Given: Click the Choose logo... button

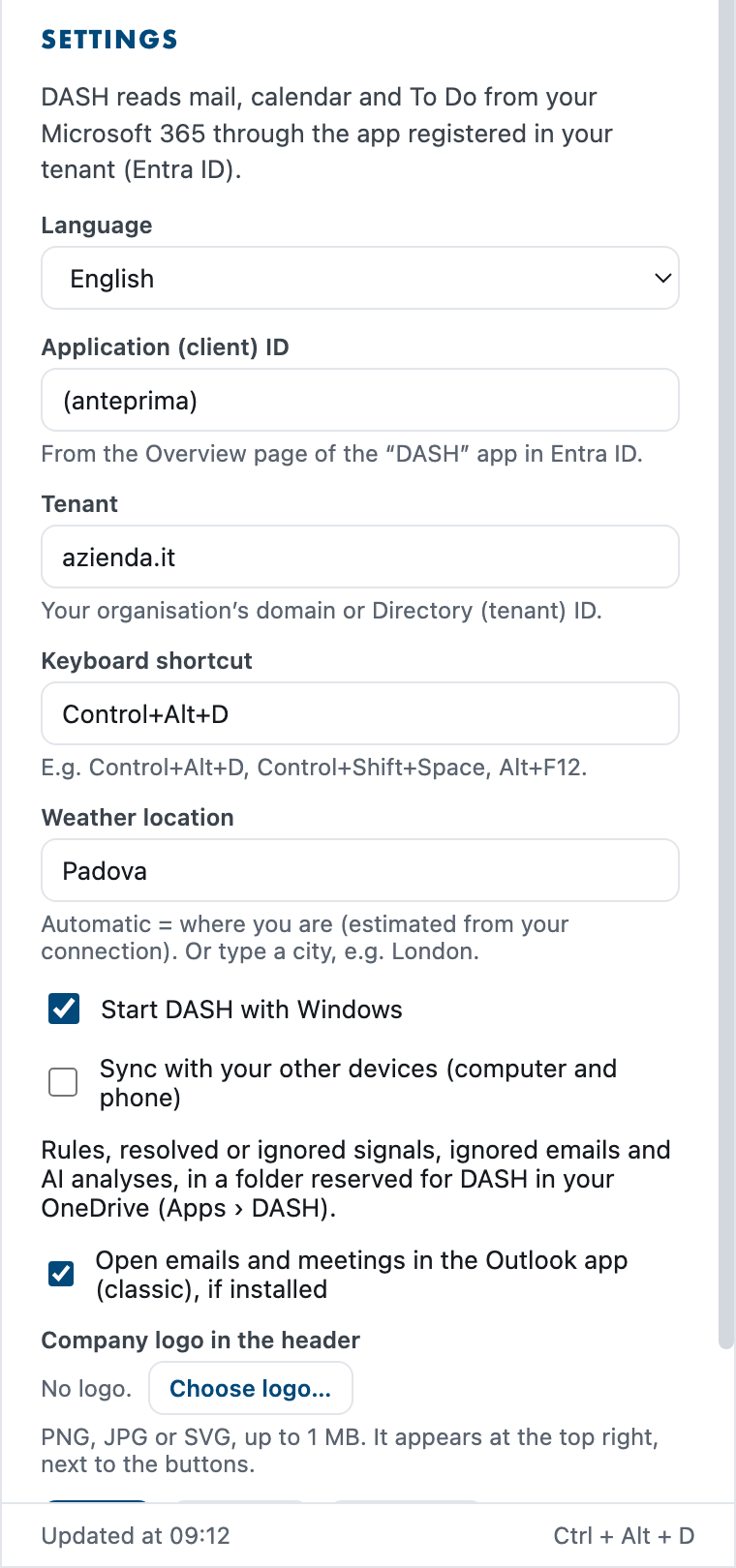Looking at the screenshot, I should click(251, 1388).
